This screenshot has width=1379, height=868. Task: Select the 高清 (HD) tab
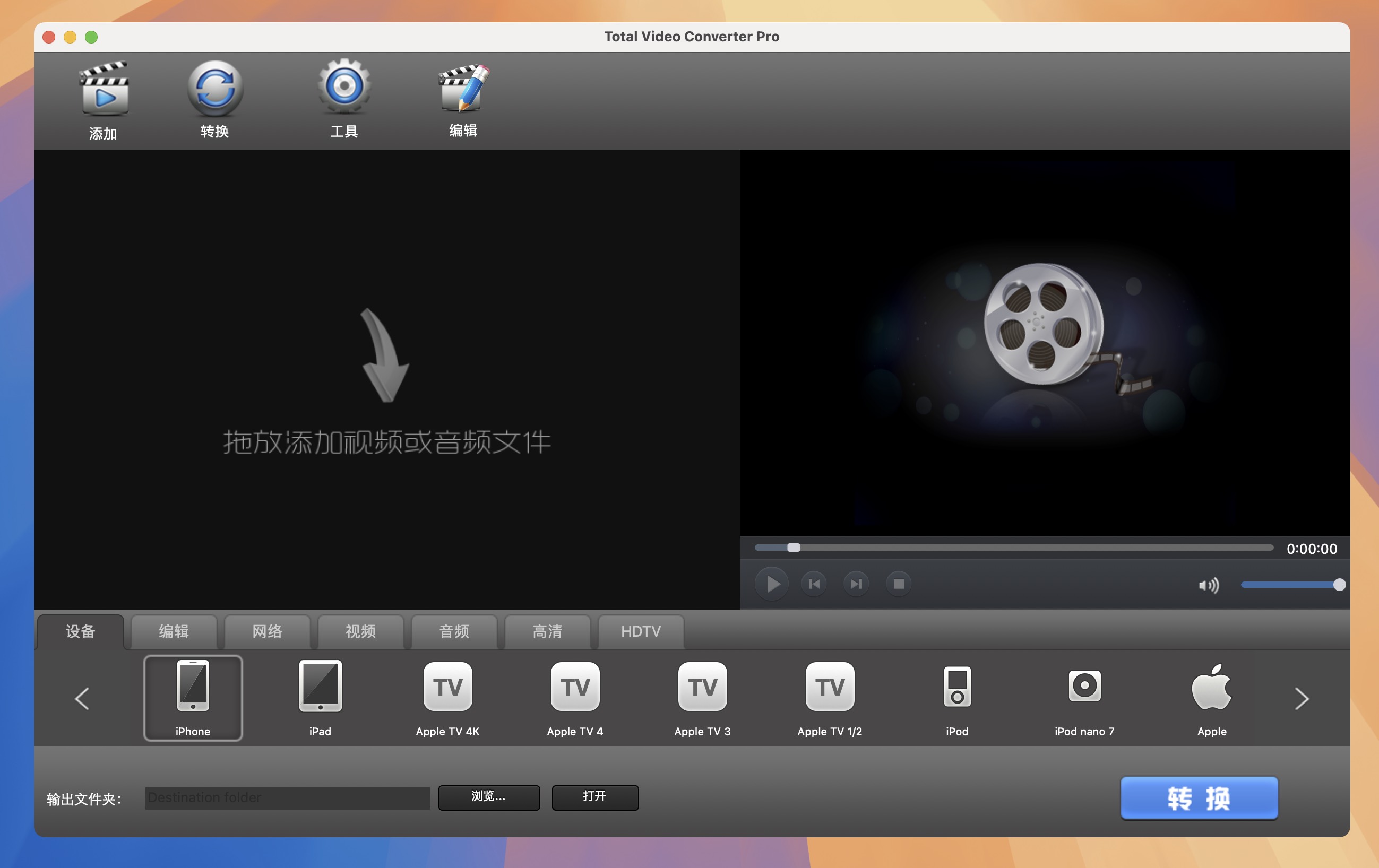pos(547,630)
